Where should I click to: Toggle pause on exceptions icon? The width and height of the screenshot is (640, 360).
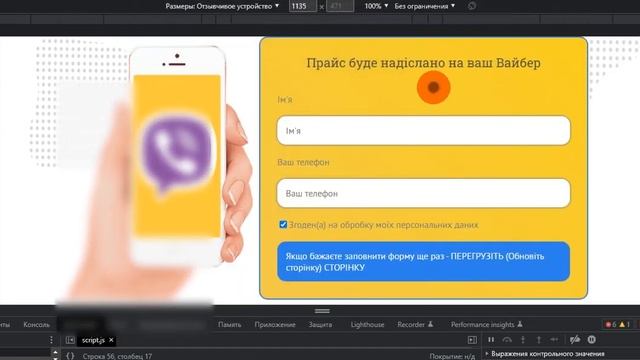pos(591,340)
